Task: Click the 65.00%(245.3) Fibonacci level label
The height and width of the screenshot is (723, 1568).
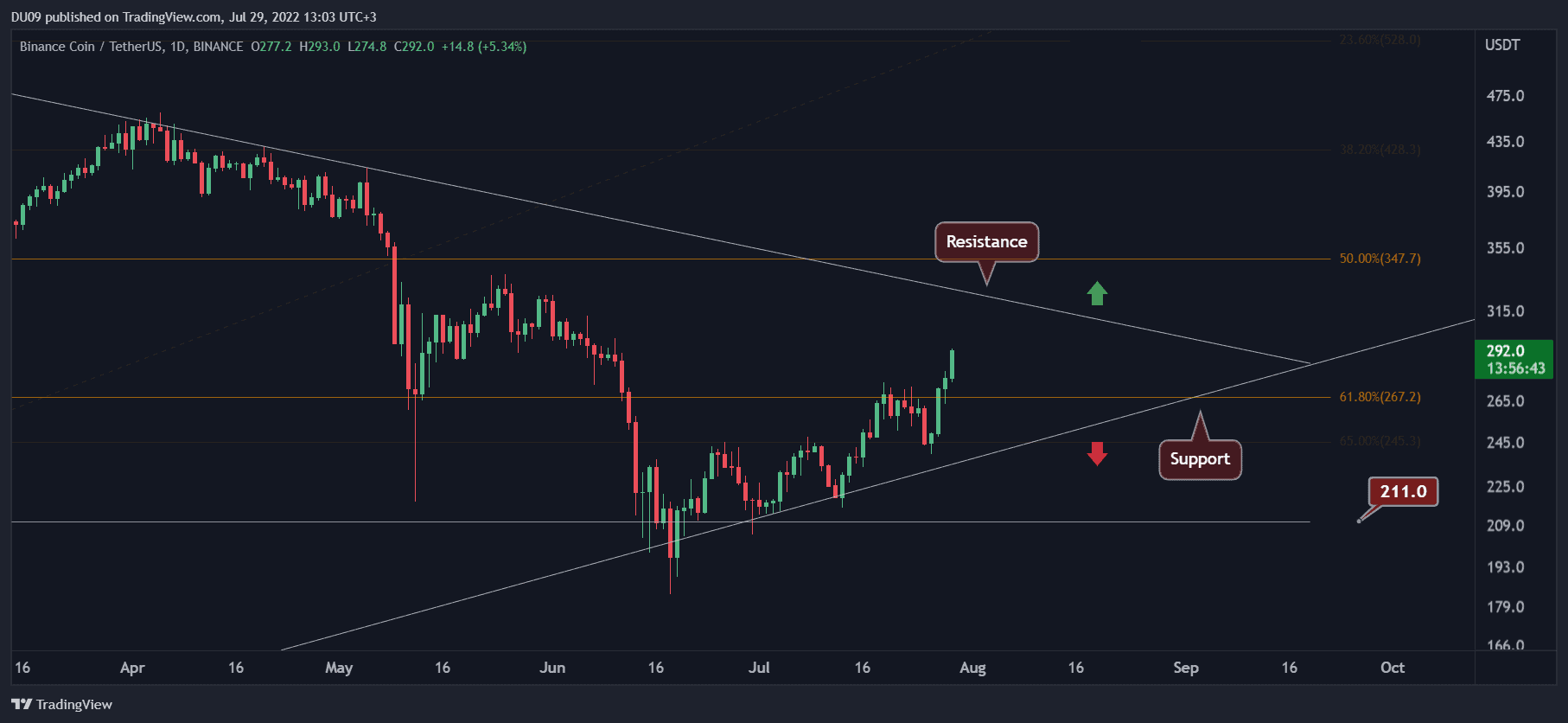Action: (x=1380, y=441)
